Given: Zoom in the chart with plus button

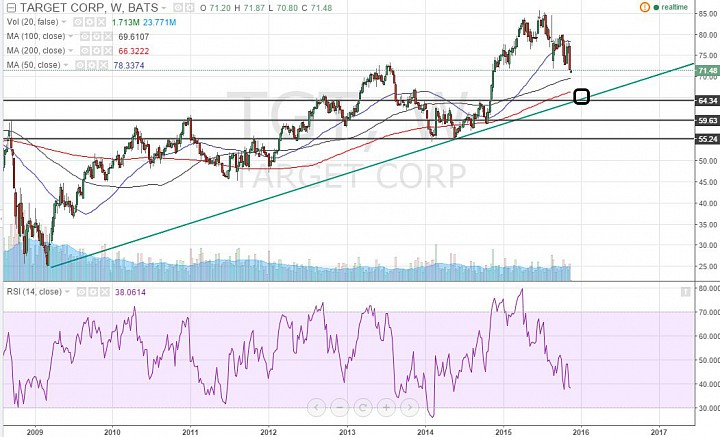Looking at the screenshot, I should click(386, 407).
